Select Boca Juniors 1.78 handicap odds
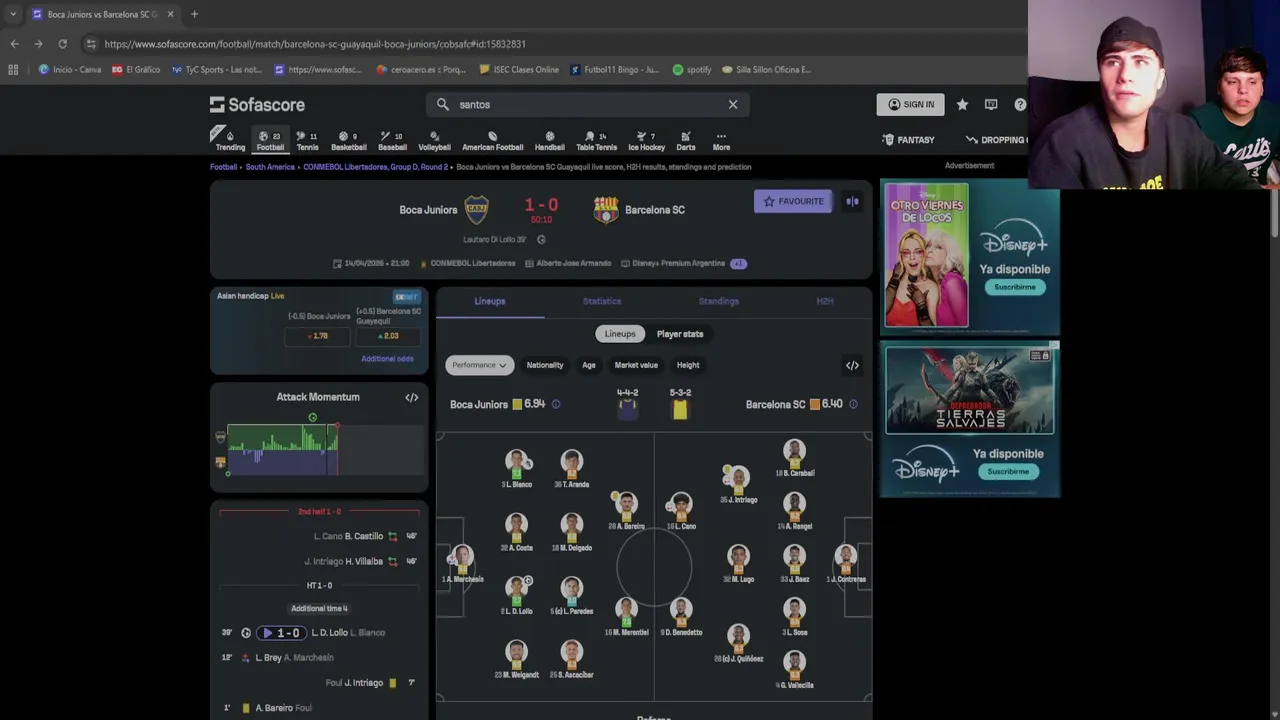The image size is (1280, 720). (318, 336)
